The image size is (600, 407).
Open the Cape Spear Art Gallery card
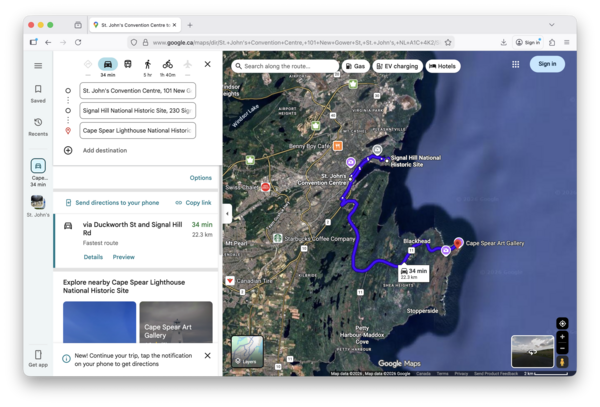pyautogui.click(x=176, y=322)
